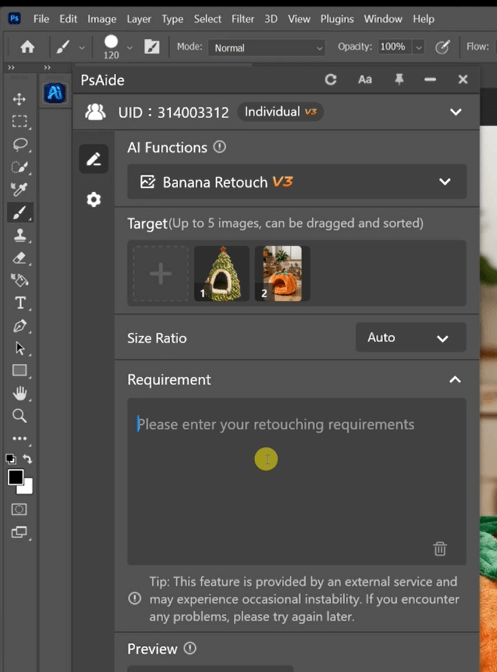Click the retouching requirements text box
This screenshot has width=497, height=672.
tap(296, 481)
